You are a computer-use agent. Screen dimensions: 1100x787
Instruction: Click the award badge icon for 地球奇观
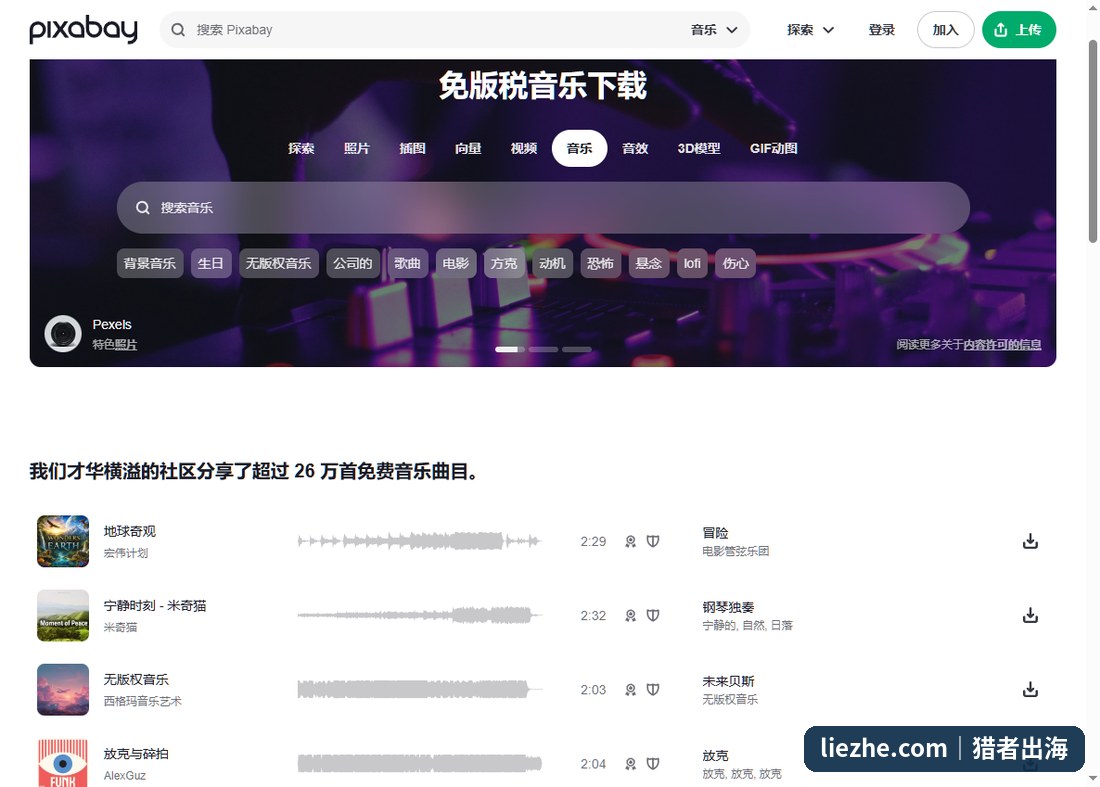631,541
